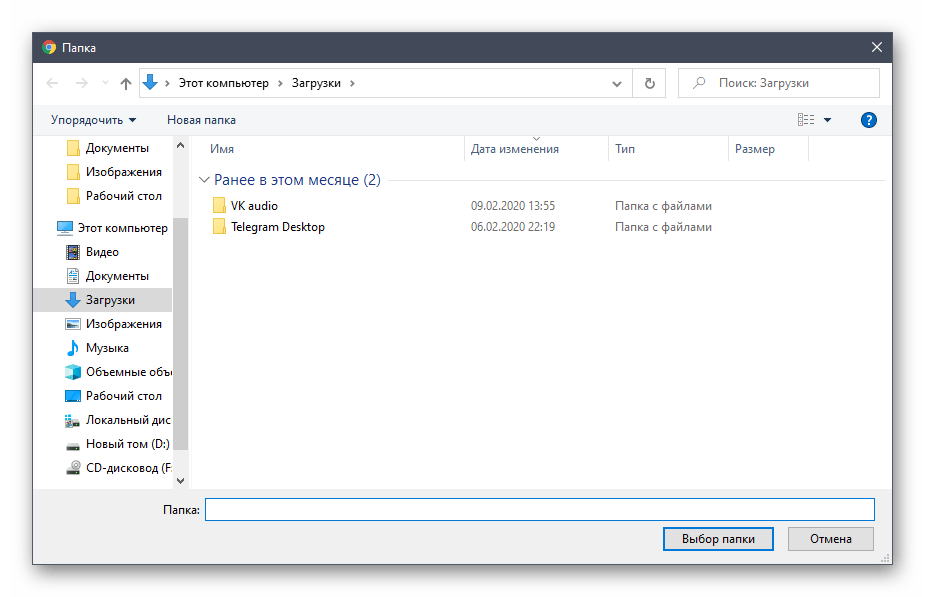925x597 pixels.
Task: Select the VK audio folder
Action: pos(254,206)
